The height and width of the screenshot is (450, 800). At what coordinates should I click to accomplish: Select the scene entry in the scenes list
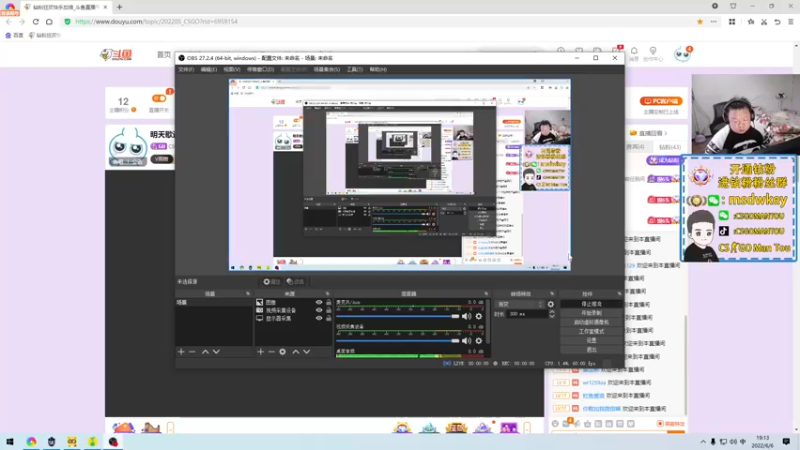pos(214,303)
